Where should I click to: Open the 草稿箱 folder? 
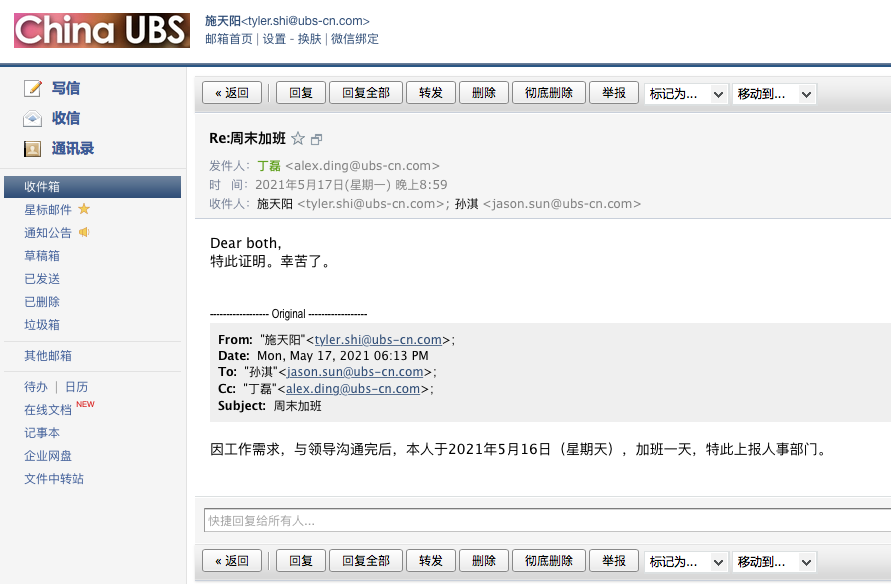(x=42, y=255)
